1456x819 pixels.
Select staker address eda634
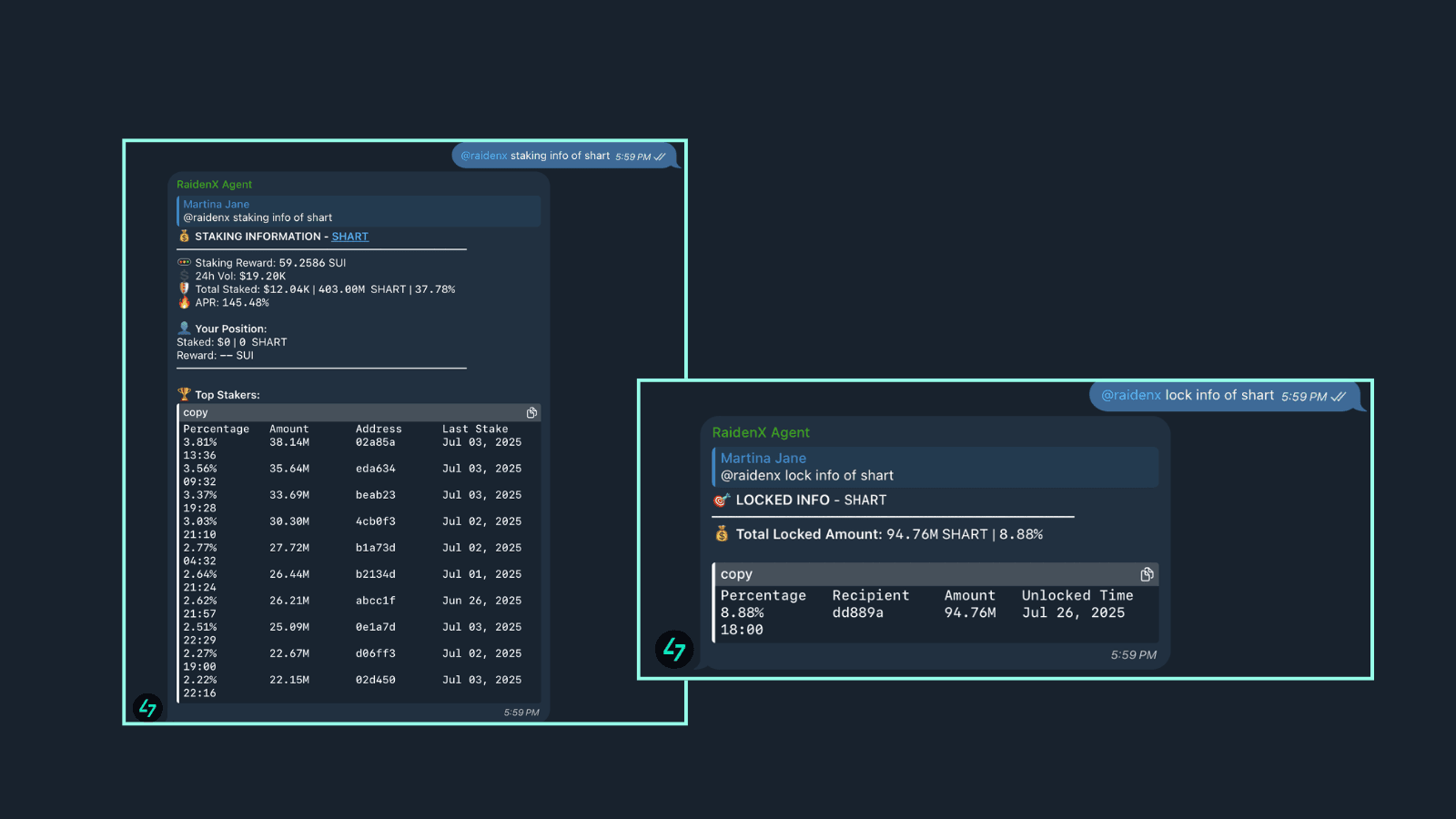[375, 469]
